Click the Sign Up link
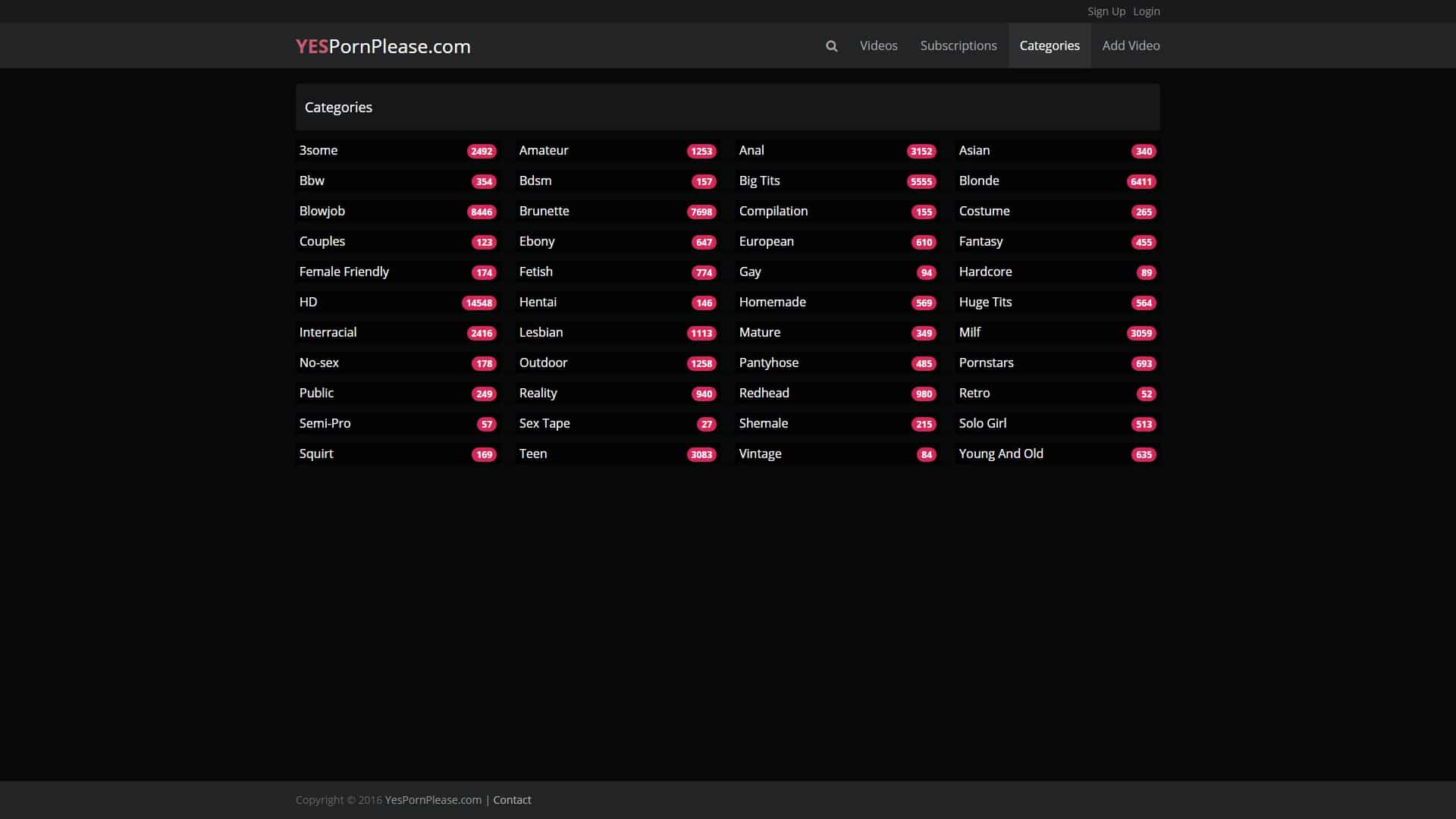The height and width of the screenshot is (819, 1456). pos(1106,11)
